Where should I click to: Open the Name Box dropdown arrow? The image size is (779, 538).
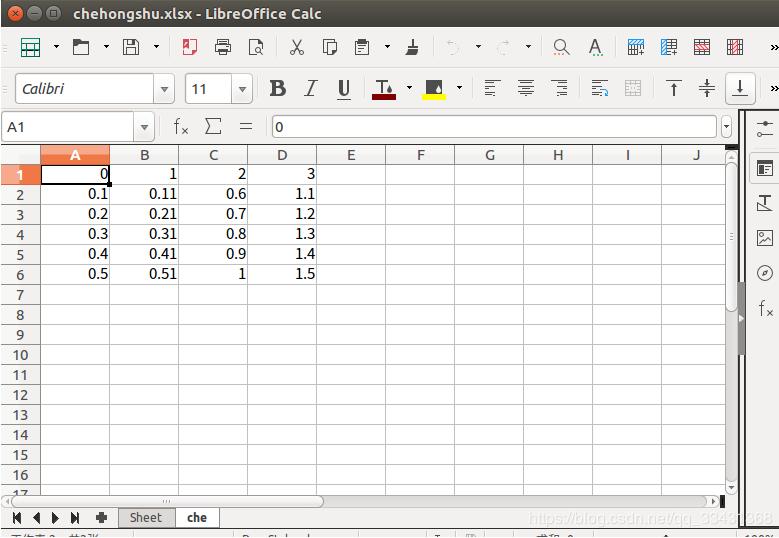click(144, 127)
